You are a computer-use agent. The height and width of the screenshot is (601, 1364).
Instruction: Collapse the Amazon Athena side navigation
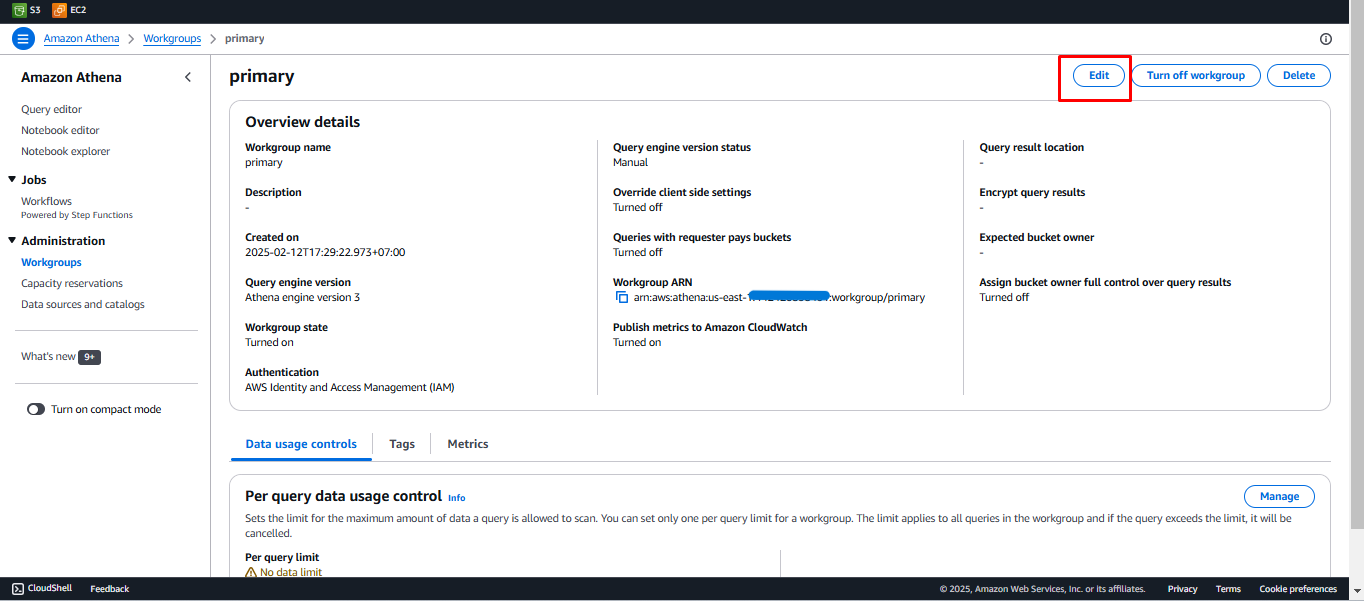(188, 77)
